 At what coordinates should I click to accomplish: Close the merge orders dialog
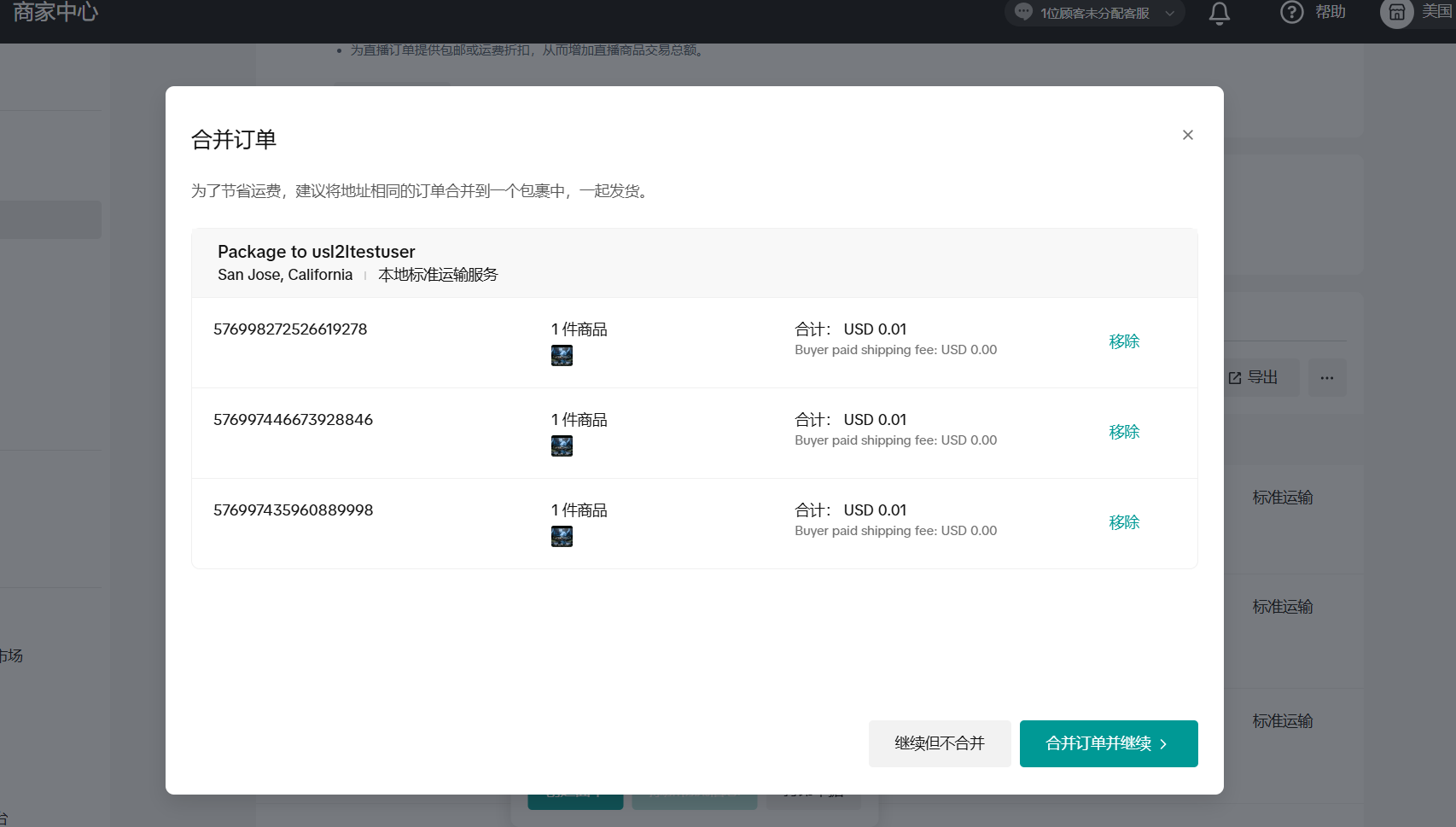[1187, 135]
